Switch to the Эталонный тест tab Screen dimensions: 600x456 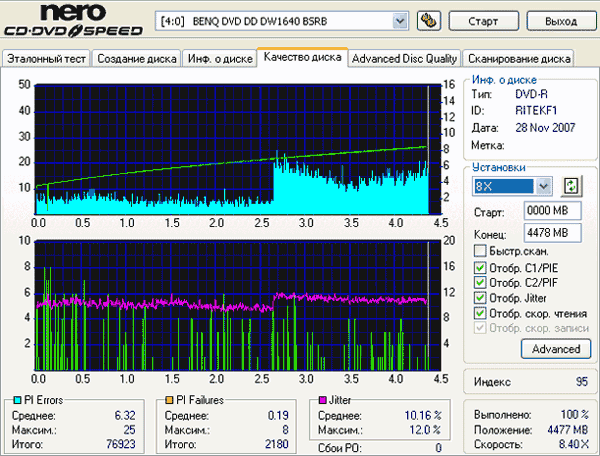click(x=46, y=59)
